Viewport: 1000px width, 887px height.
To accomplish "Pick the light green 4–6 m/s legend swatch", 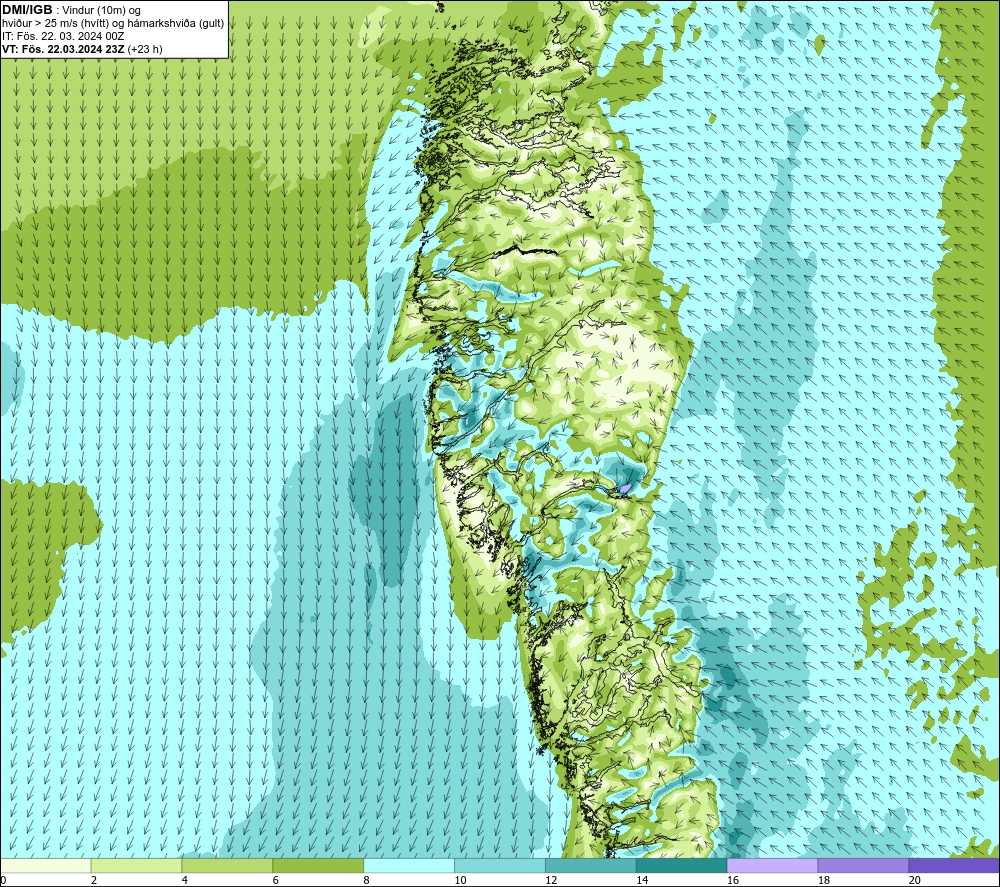I will pyautogui.click(x=227, y=865).
